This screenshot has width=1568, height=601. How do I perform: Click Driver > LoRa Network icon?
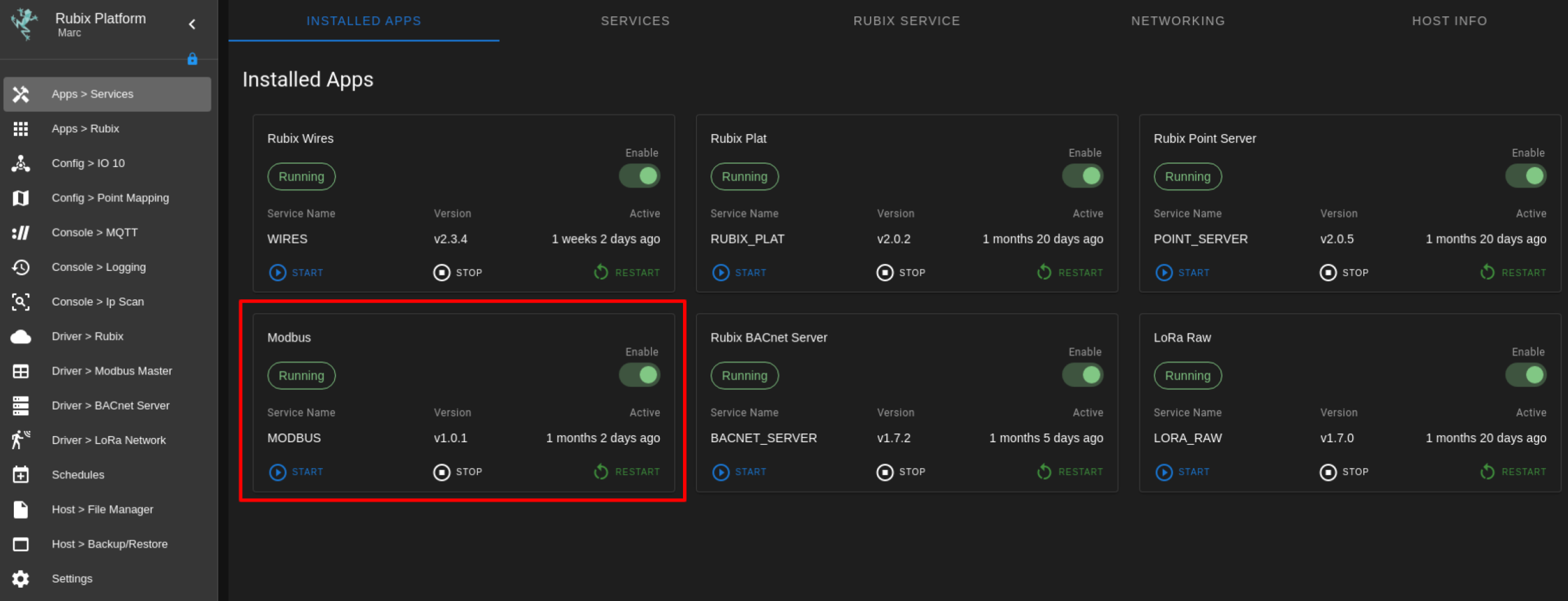pyautogui.click(x=21, y=440)
